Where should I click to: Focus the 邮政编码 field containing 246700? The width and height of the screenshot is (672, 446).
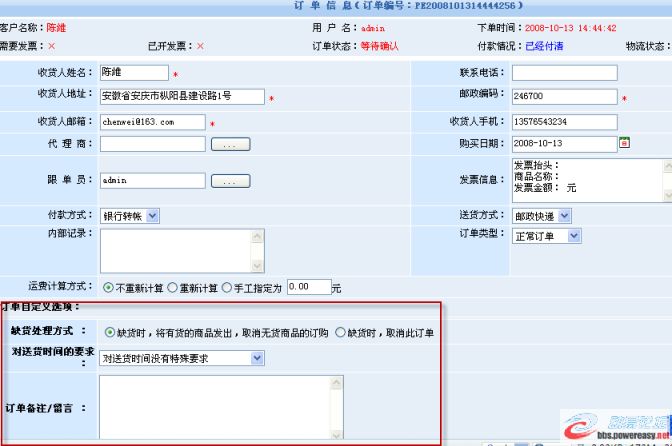(x=564, y=97)
